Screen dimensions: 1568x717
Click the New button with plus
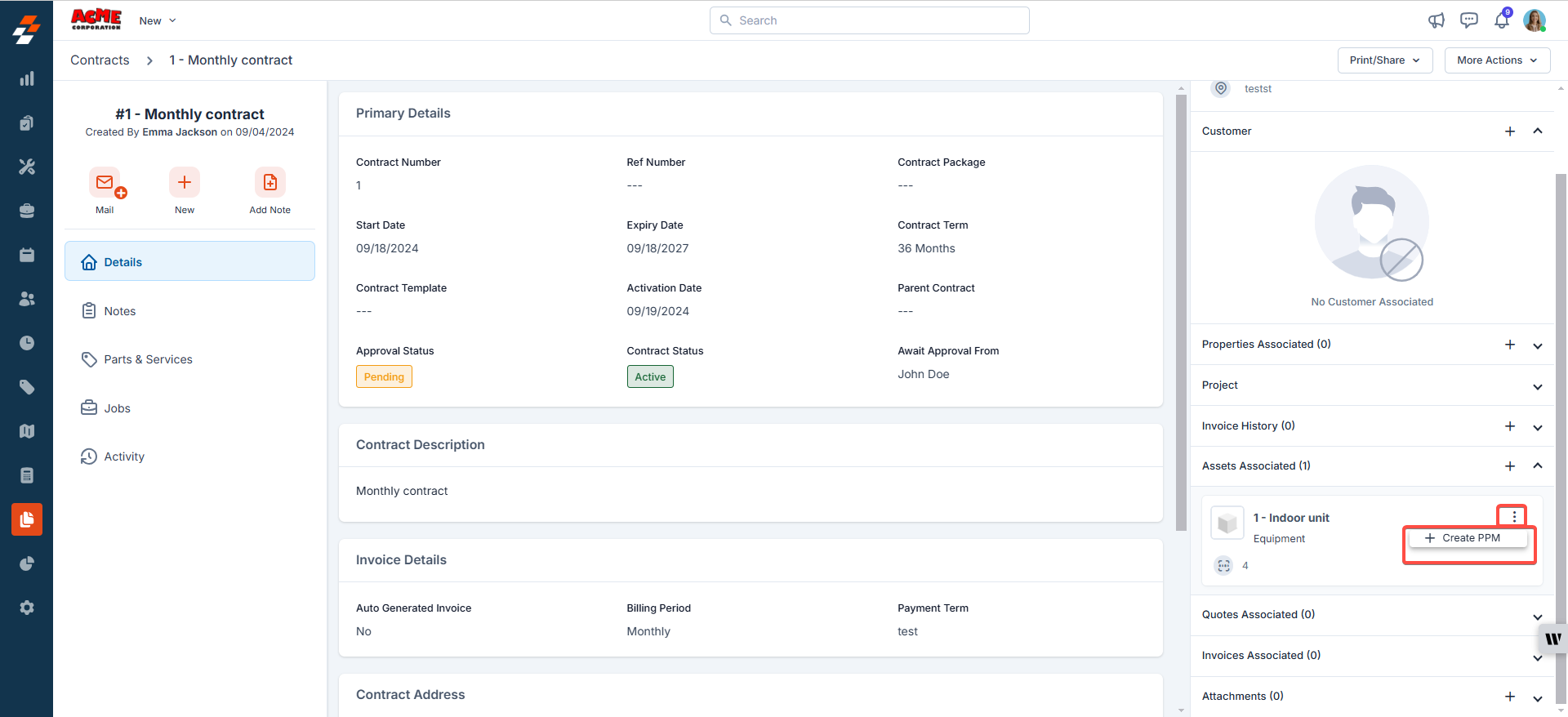[x=185, y=183]
